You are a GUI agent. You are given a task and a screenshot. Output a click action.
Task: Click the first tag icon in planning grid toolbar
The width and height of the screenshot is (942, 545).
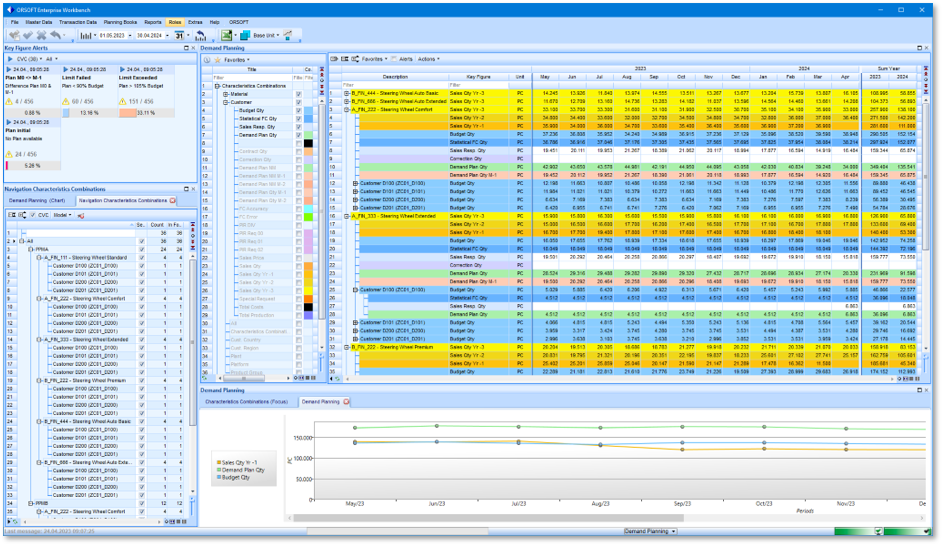pos(334,59)
